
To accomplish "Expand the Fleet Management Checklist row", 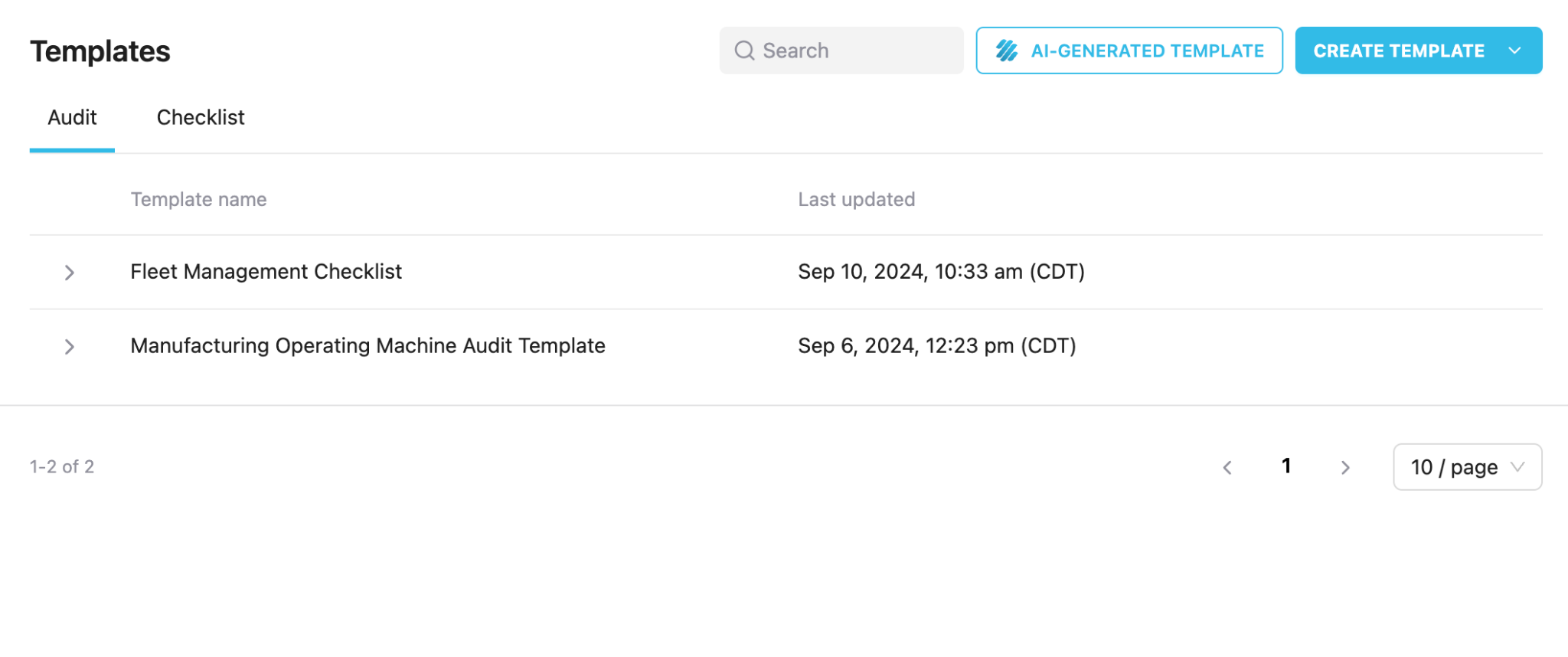I will (x=69, y=272).
